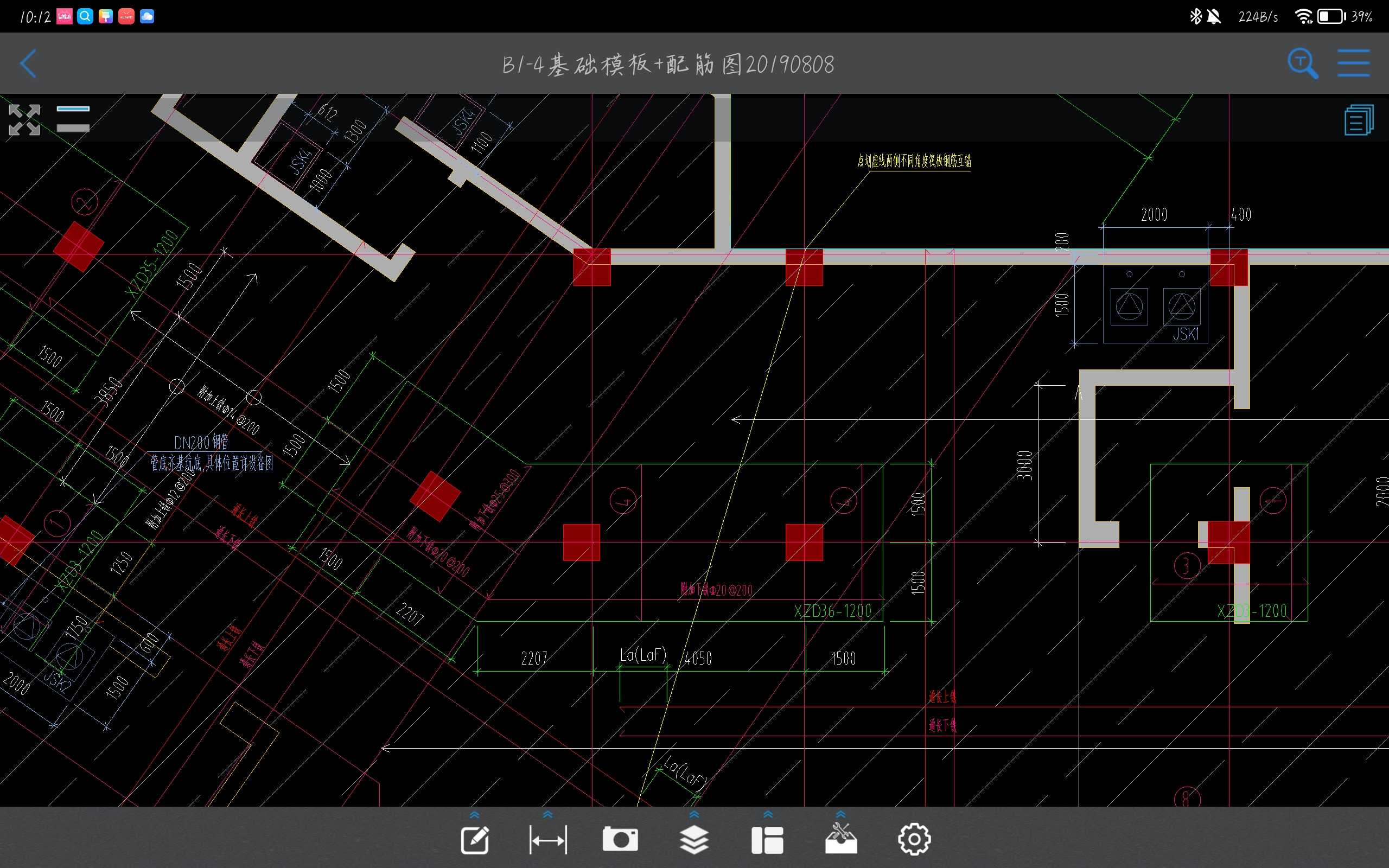
Task: Expand chevron above the layers tool
Action: (x=694, y=815)
